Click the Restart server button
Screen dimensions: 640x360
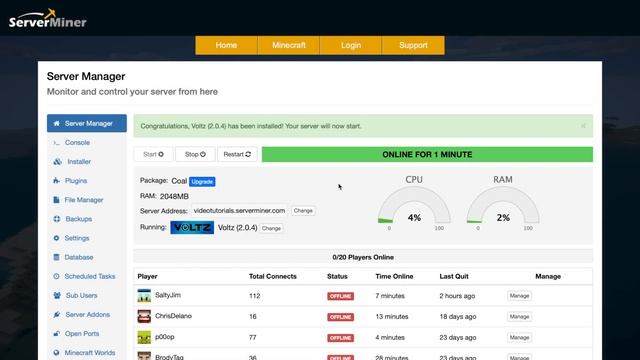click(x=237, y=154)
